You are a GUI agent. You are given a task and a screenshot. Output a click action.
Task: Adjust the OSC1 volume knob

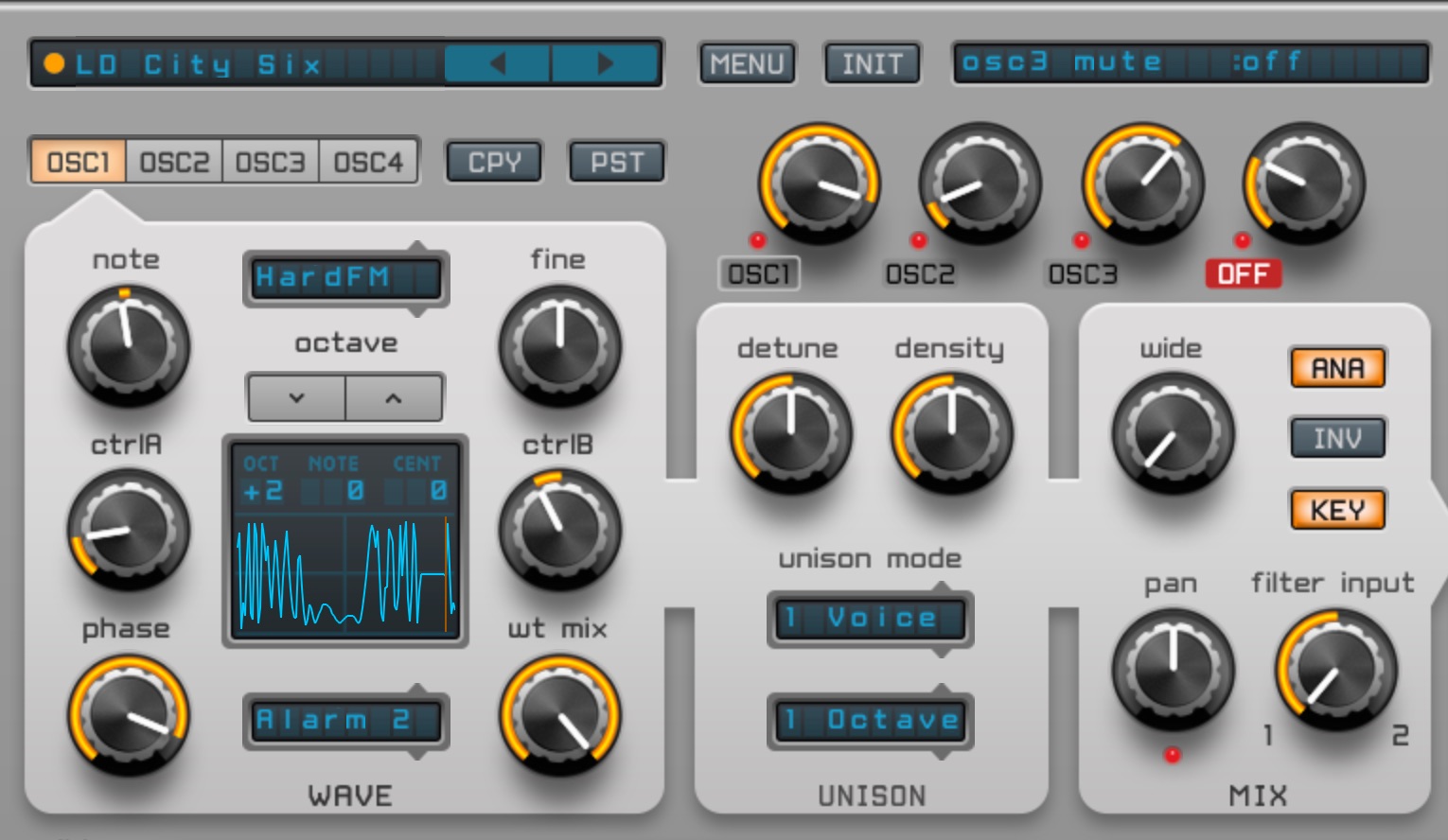coord(819,183)
